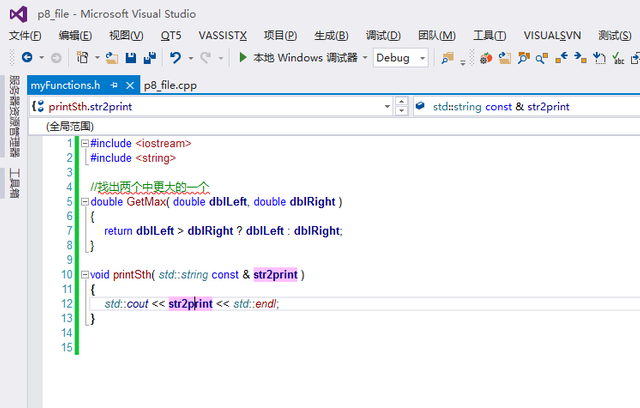Open the VASSISTX menu
Screen dimensions: 640x408
coord(223,36)
